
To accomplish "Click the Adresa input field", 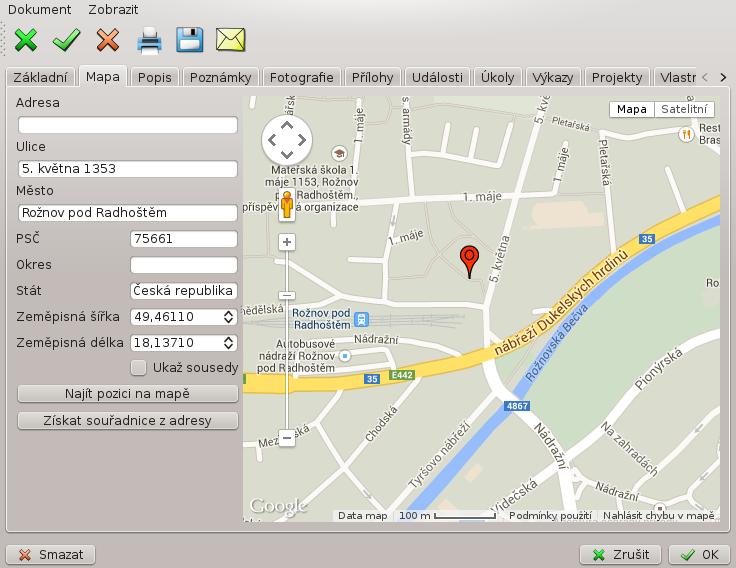I will coord(128,125).
